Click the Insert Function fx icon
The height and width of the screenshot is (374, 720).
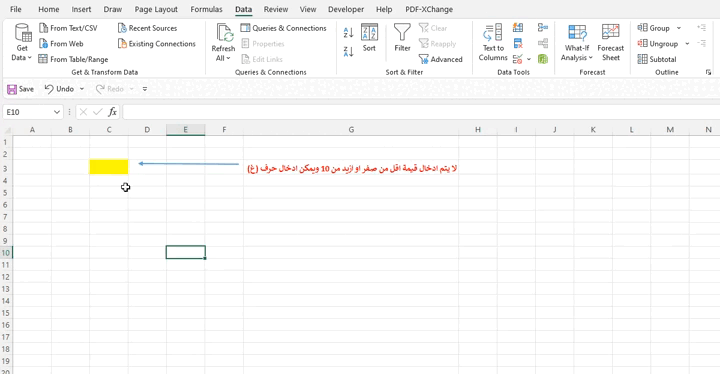(x=112, y=112)
